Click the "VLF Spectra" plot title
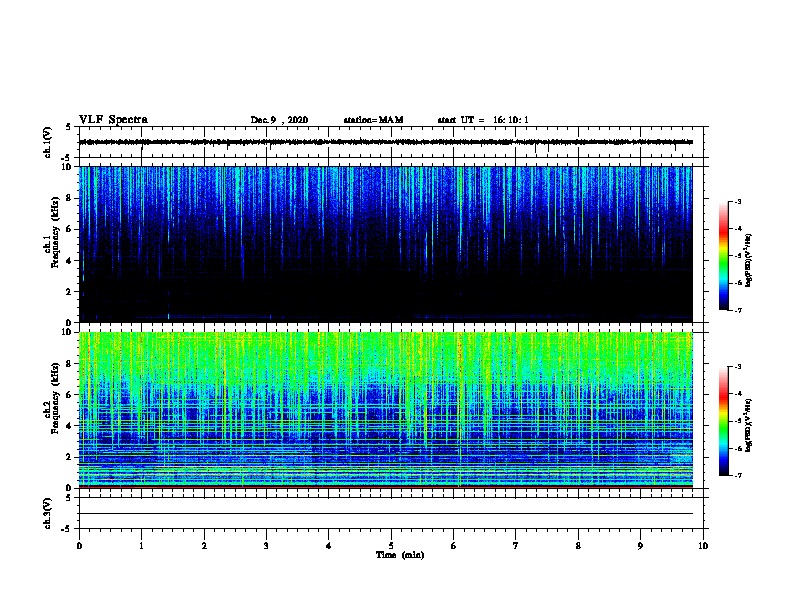The image size is (792, 612). pyautogui.click(x=113, y=120)
